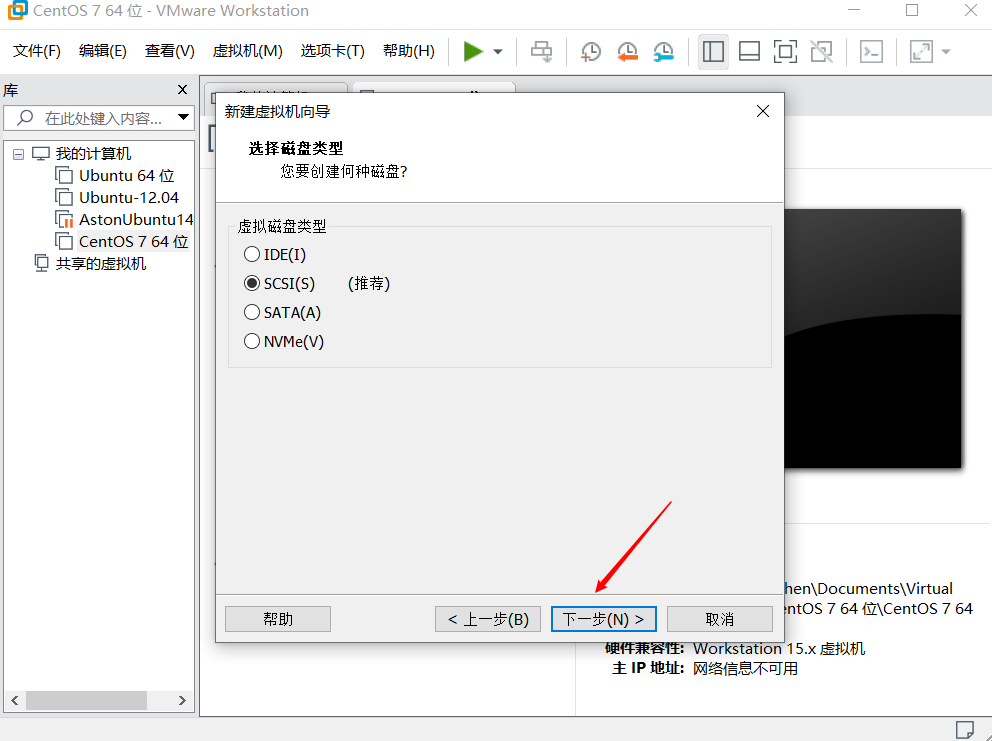This screenshot has width=992, height=741.
Task: Open the snapshot manager icon
Action: click(x=664, y=52)
